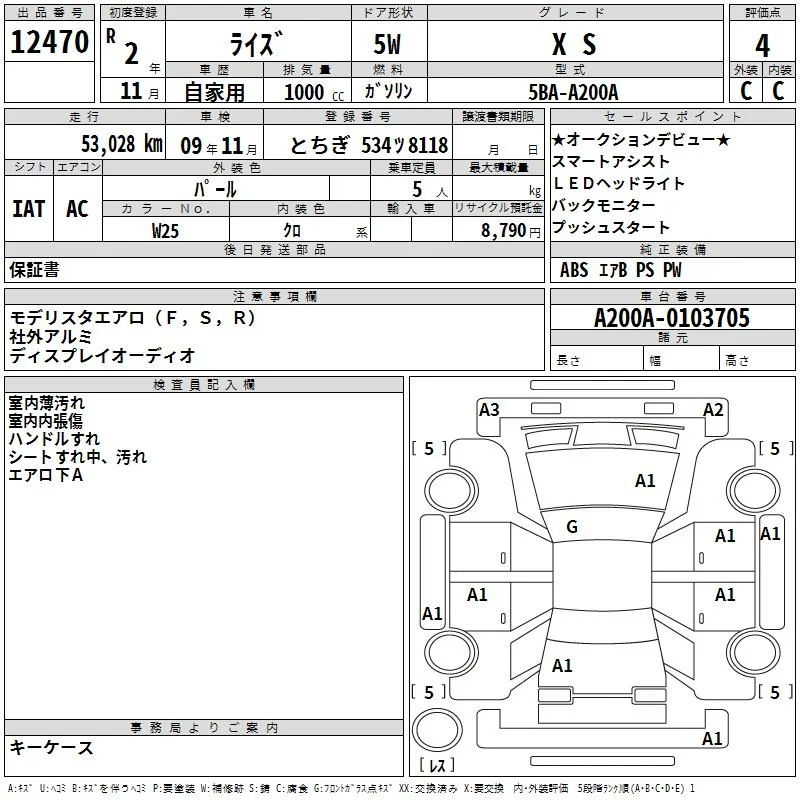Click the overall grade score 4

tap(762, 46)
